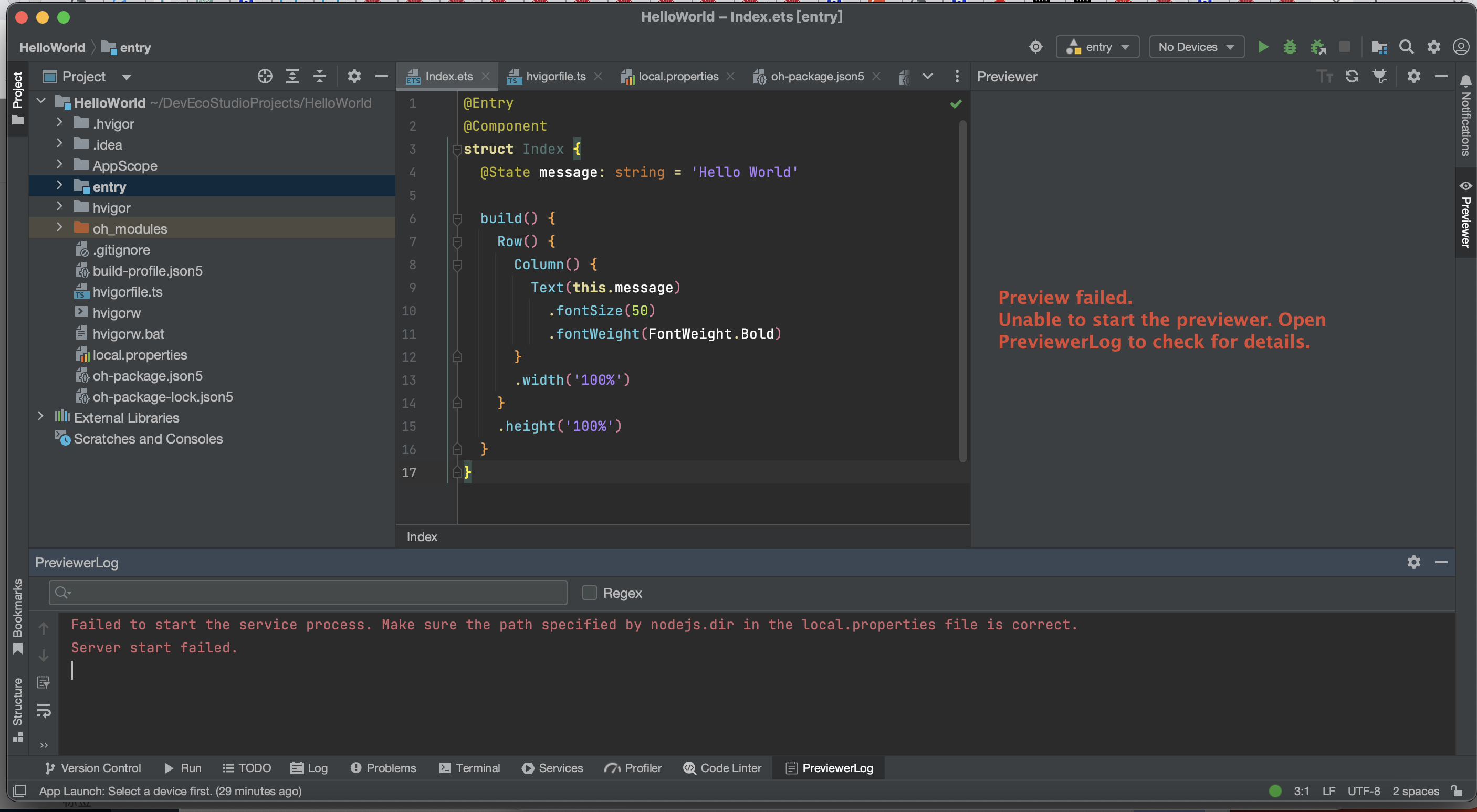Switch to the local.properties editor tab

[x=678, y=76]
